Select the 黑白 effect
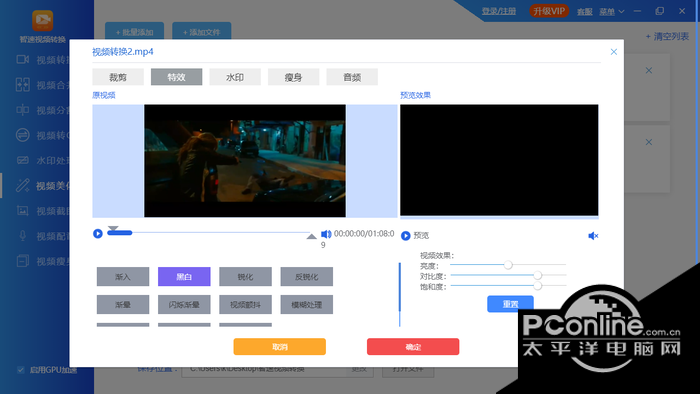This screenshot has height=394, width=700. (x=184, y=277)
